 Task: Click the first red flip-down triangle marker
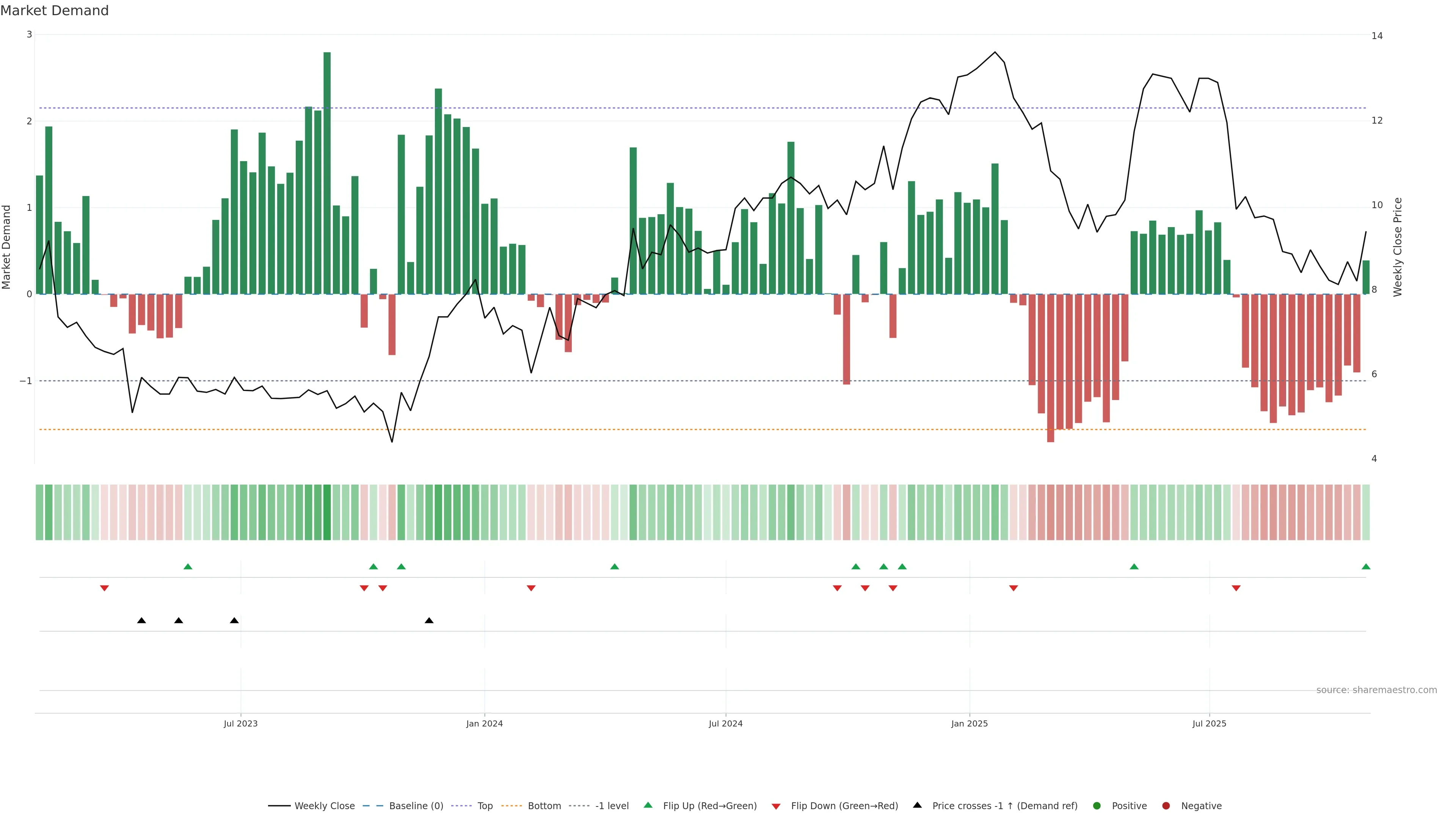click(x=104, y=588)
